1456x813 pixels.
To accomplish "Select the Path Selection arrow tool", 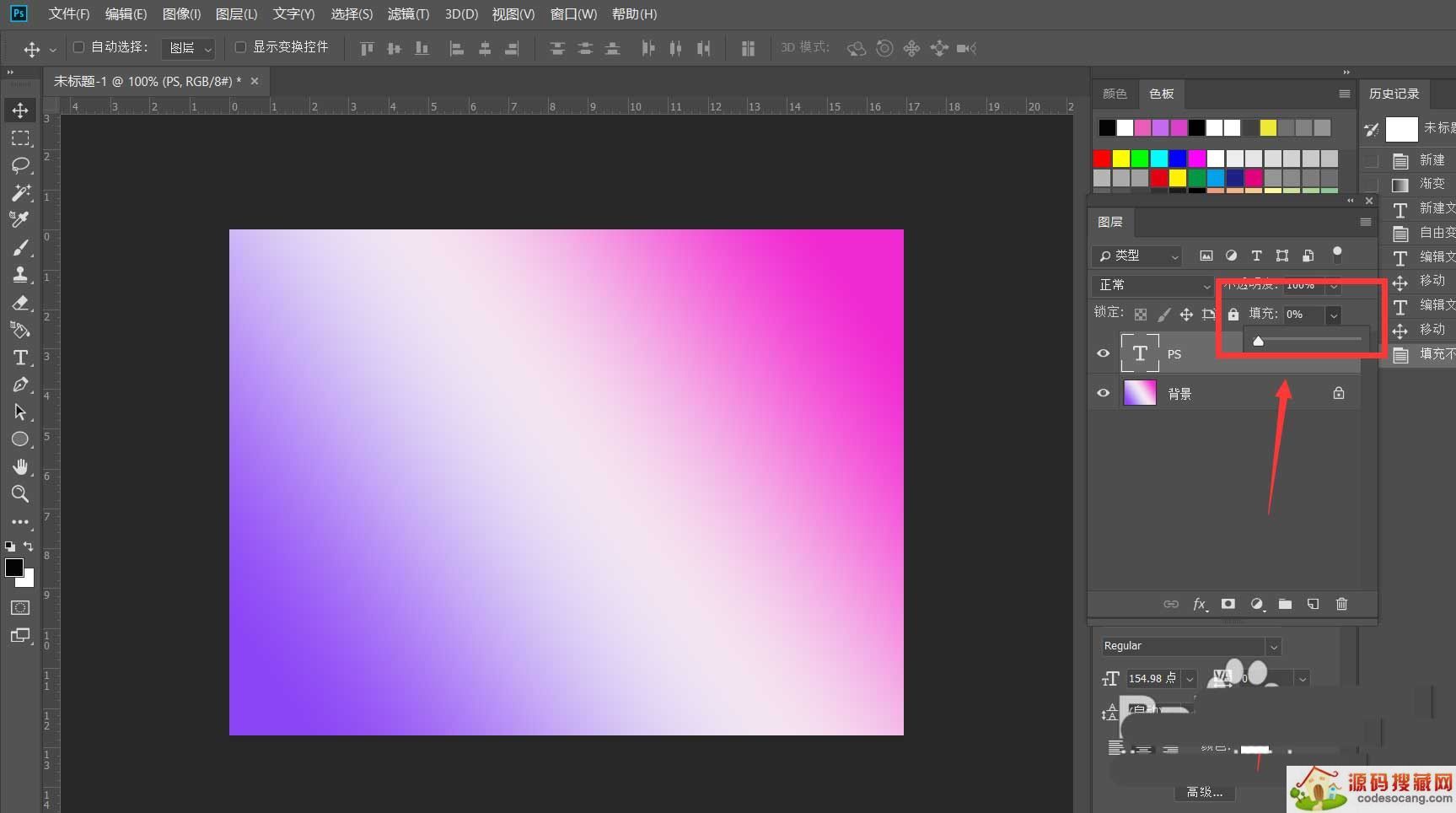I will (20, 412).
